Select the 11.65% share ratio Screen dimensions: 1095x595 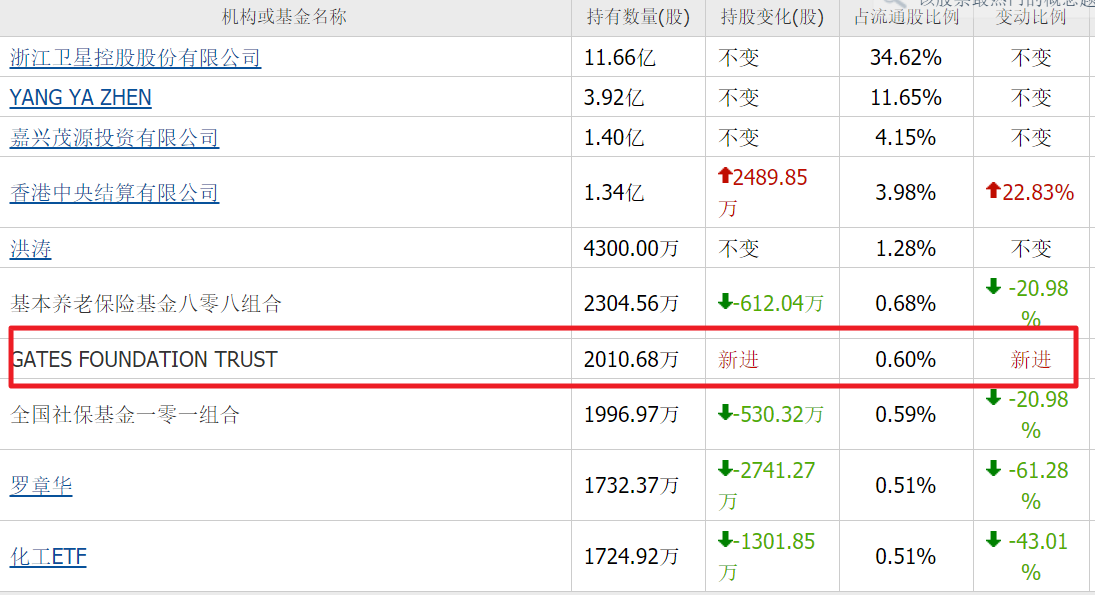[906, 97]
